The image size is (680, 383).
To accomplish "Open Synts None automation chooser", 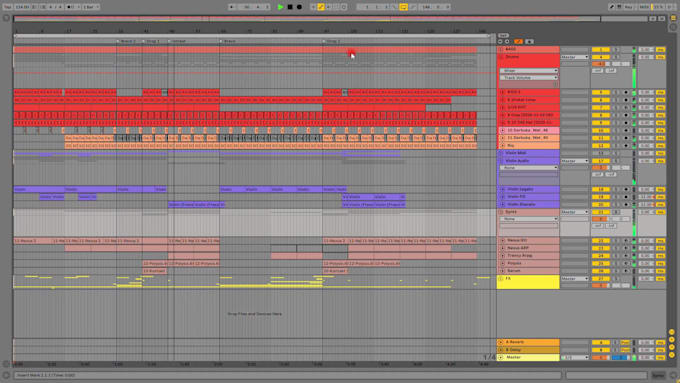I will pyautogui.click(x=529, y=219).
